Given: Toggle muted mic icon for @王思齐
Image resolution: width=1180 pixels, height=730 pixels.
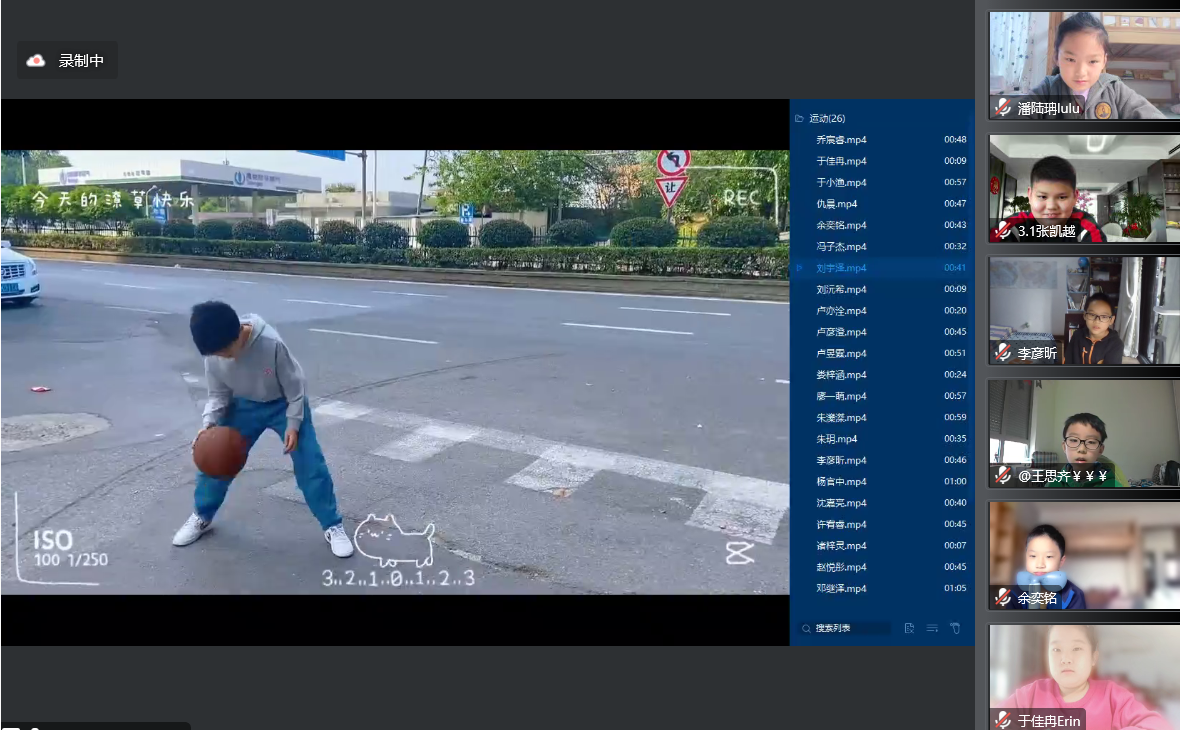Looking at the screenshot, I should pyautogui.click(x=1003, y=475).
